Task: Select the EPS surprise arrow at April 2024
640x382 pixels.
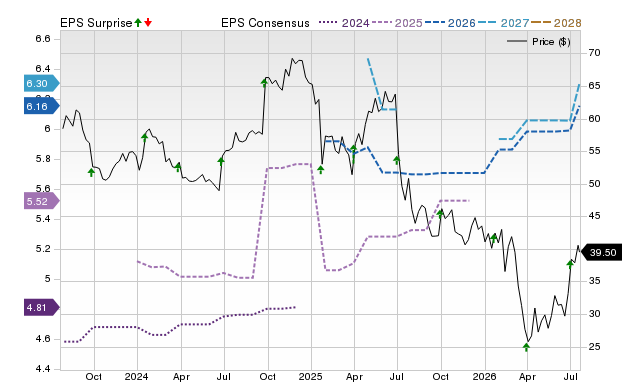Action: [x=178, y=167]
